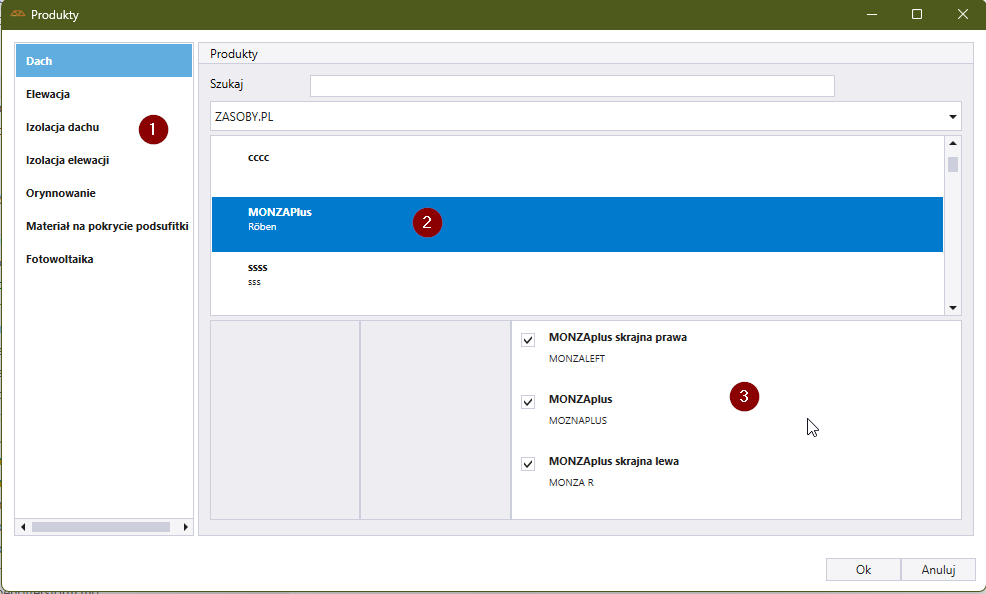Click the sidebar horizontal scrollbar thumb
The width and height of the screenshot is (986, 594).
100,526
